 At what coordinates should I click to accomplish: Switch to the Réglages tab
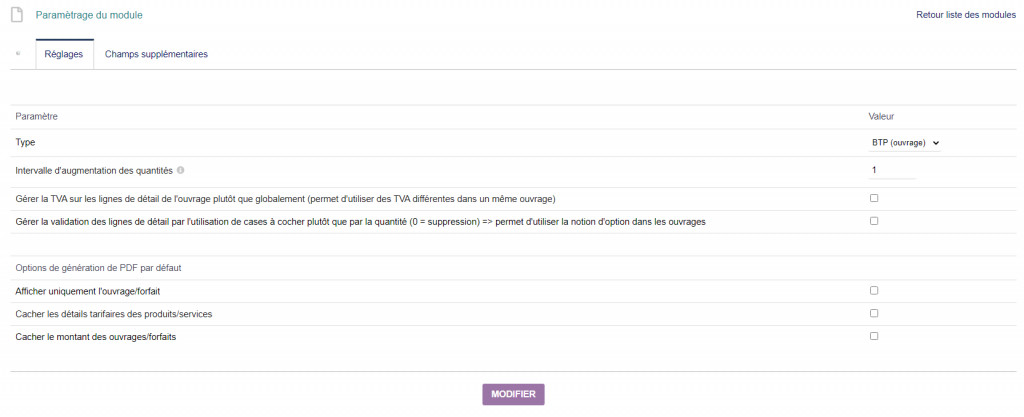(64, 54)
